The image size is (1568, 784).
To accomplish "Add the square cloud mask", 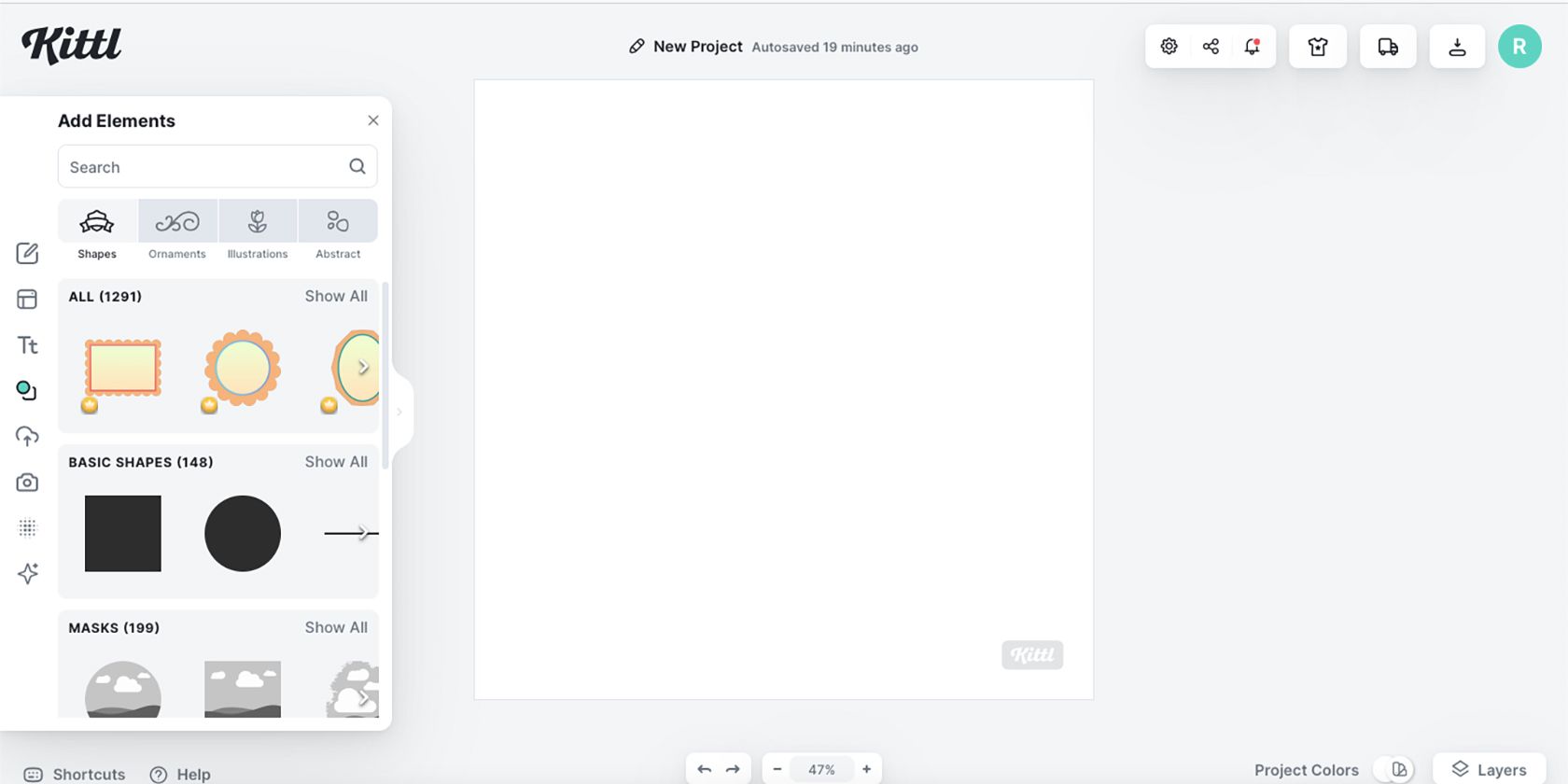I will pos(243,690).
